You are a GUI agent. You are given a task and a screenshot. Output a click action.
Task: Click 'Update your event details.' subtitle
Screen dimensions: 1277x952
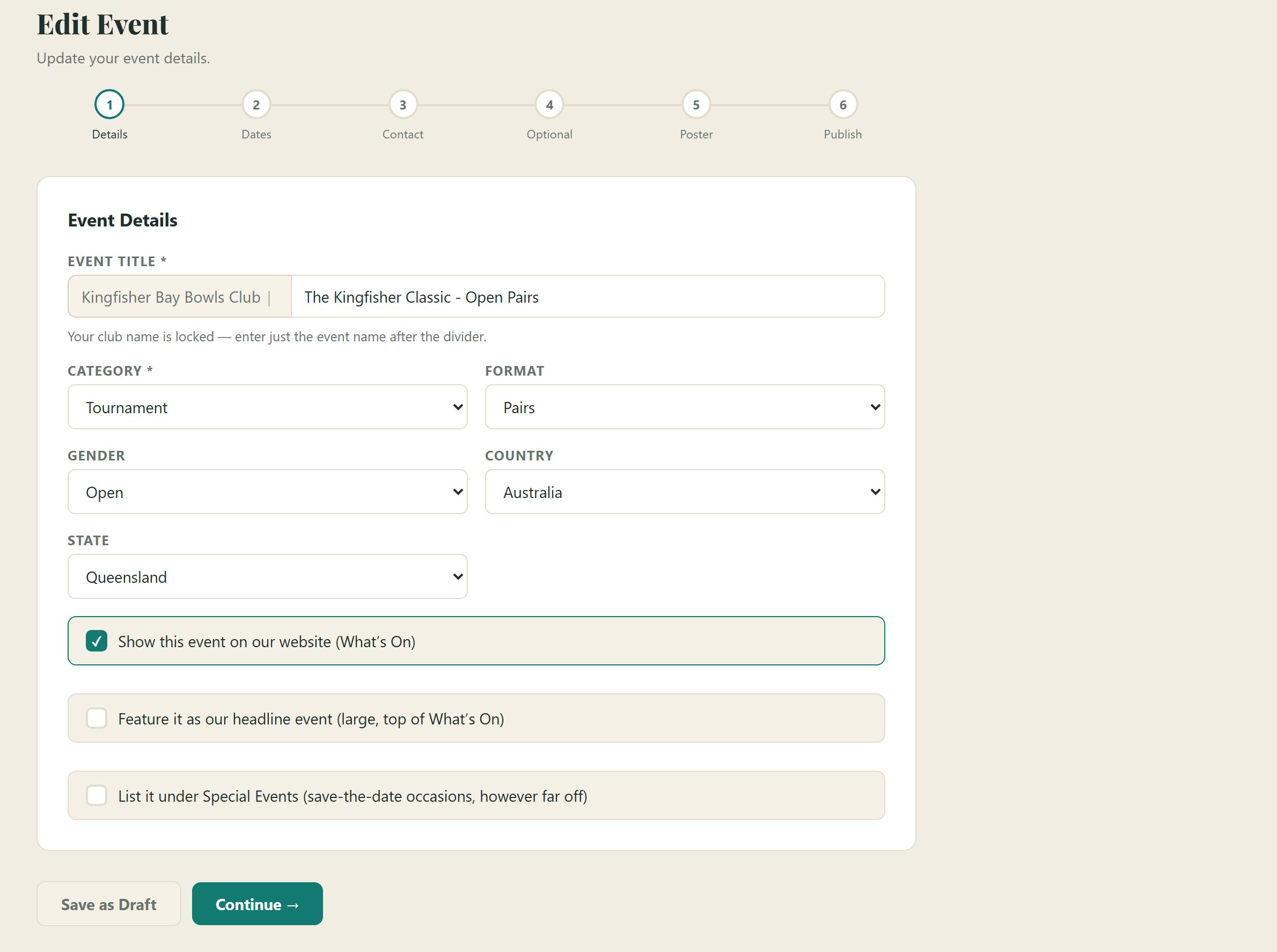[x=123, y=58]
